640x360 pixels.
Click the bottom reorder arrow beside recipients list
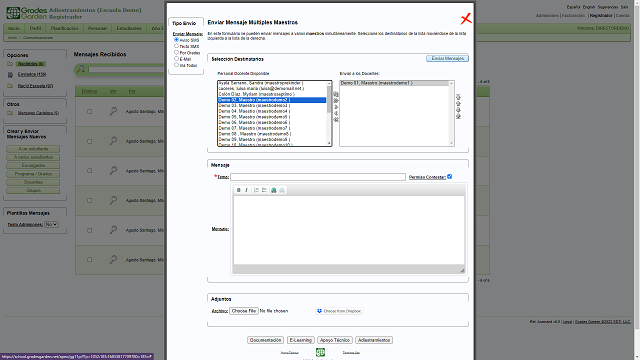458,117
